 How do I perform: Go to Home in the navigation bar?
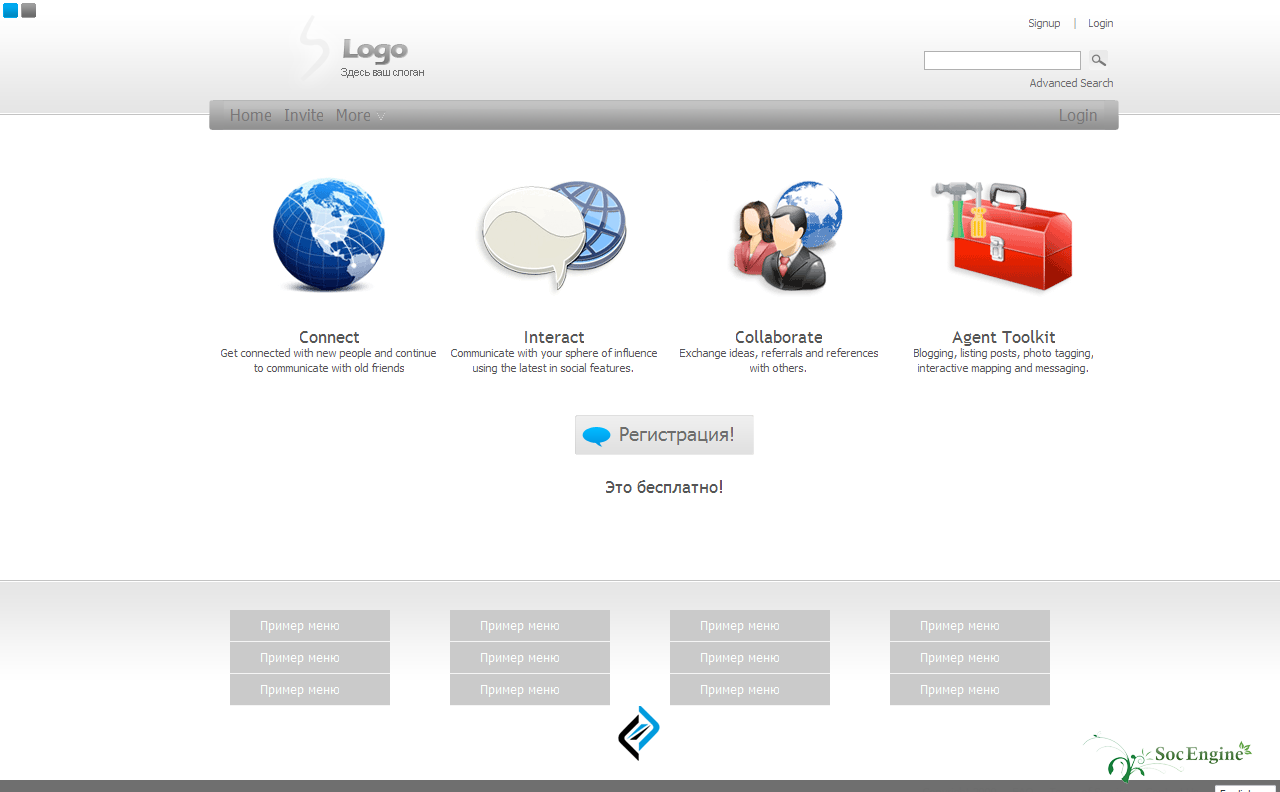click(250, 115)
